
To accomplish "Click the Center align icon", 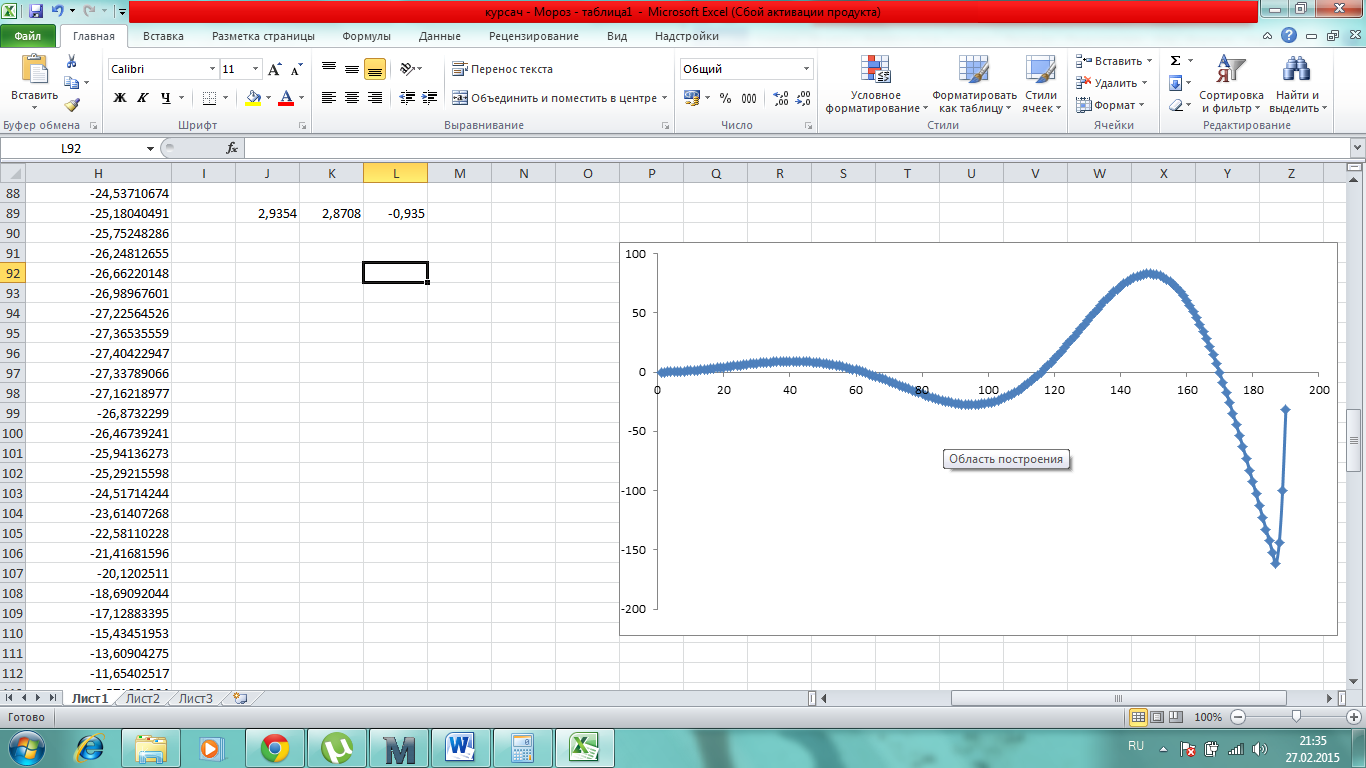I will (x=352, y=98).
